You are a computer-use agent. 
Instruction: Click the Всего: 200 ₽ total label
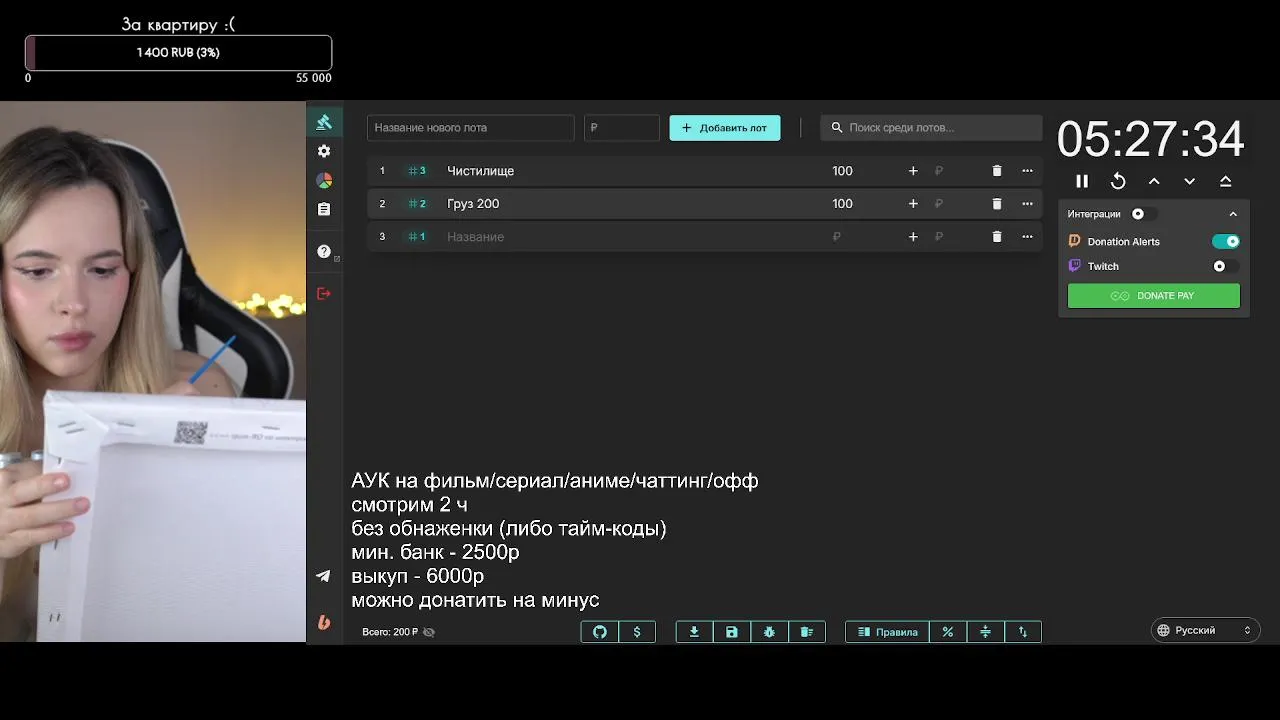[x=390, y=632]
